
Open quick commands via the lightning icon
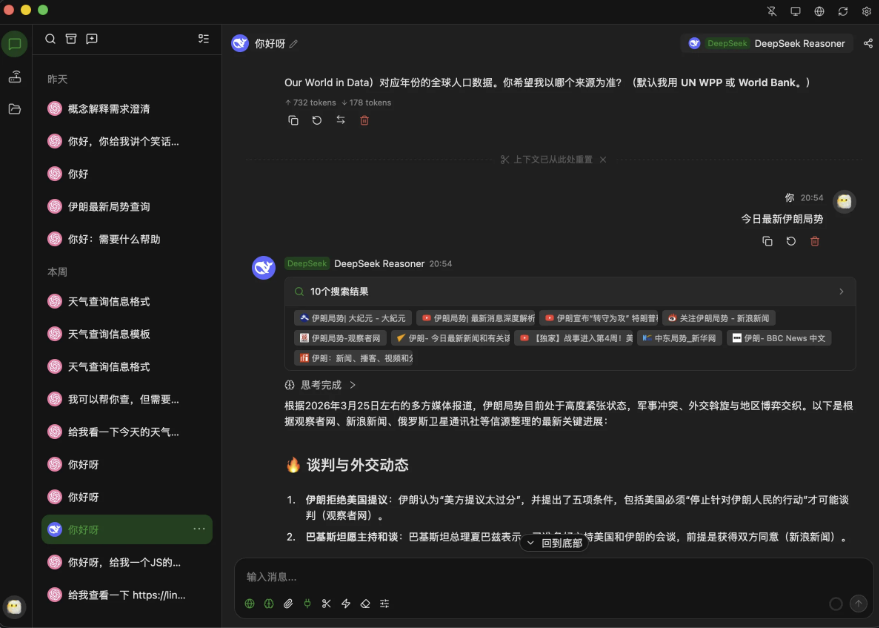coord(344,603)
